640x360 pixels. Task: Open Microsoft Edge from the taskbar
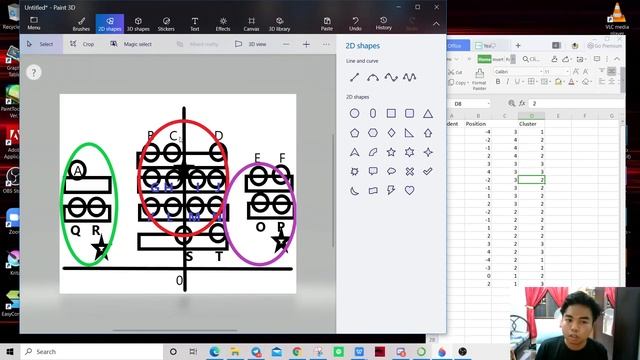(x=214, y=351)
